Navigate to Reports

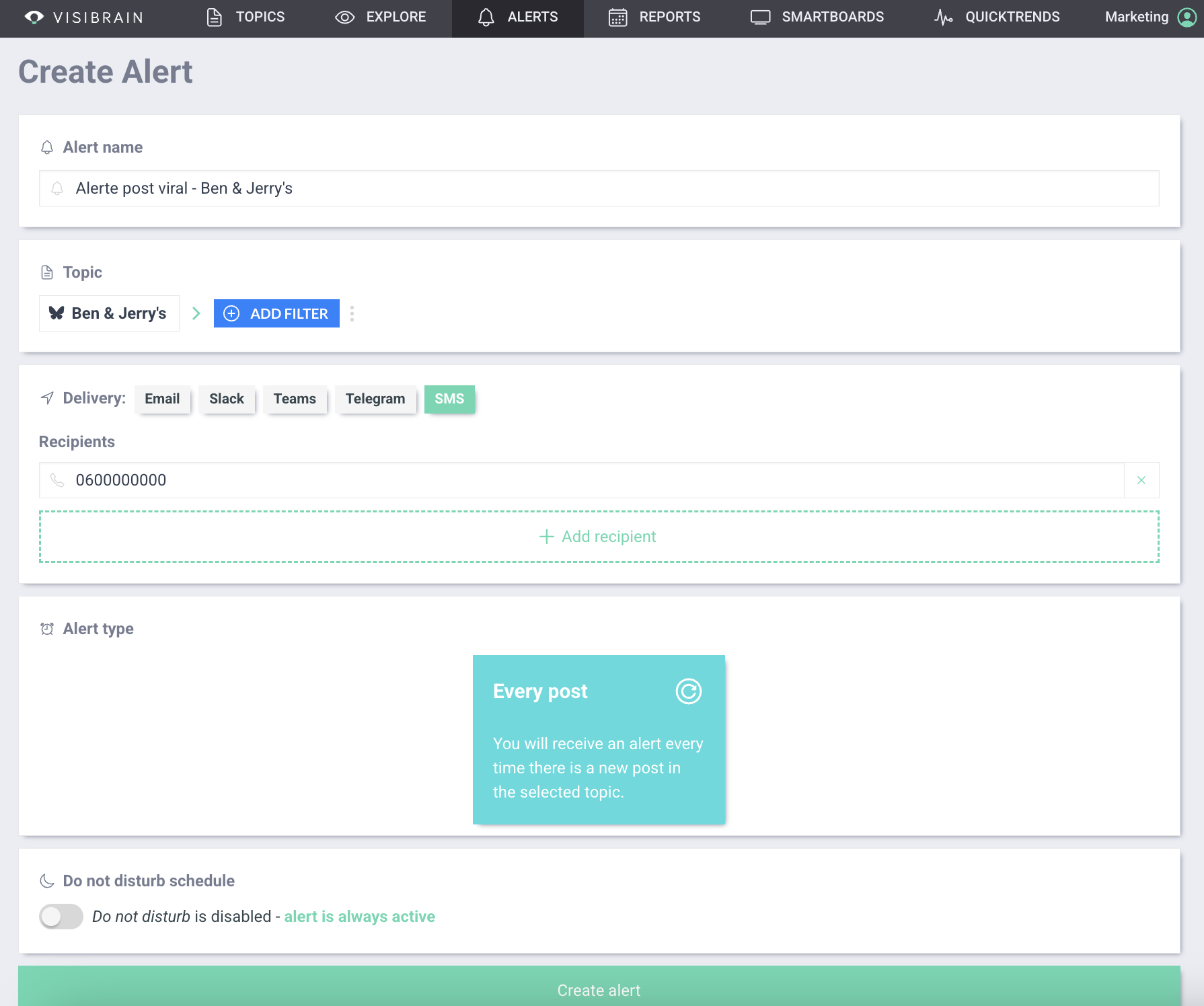point(654,17)
